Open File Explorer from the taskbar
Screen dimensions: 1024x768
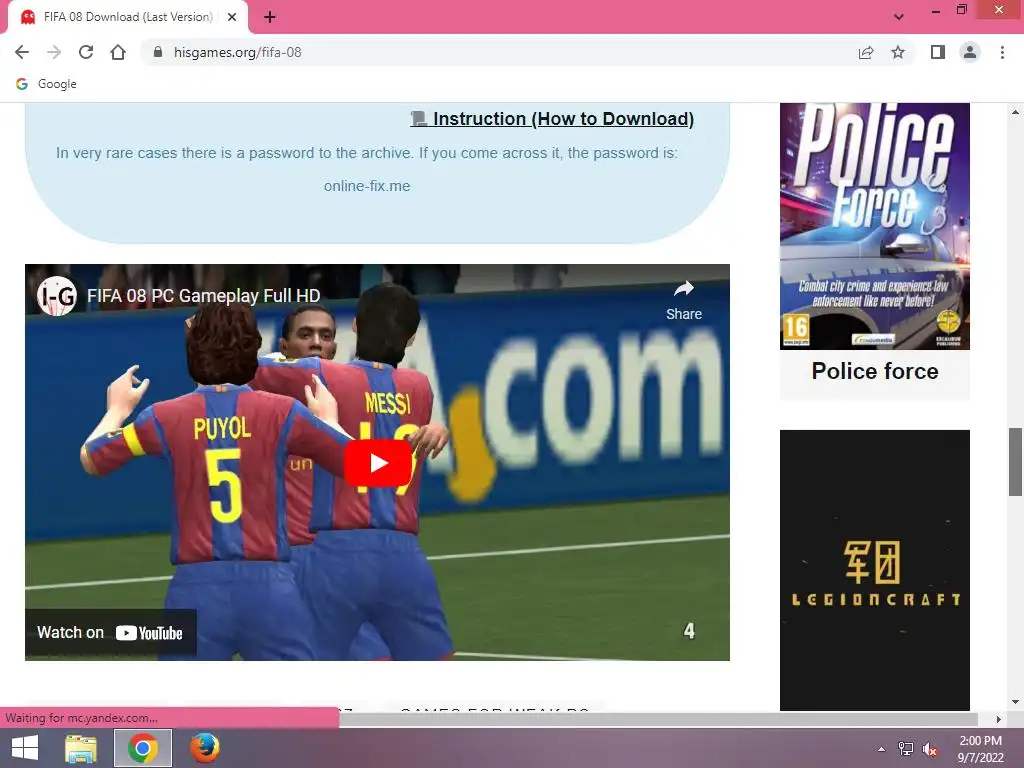tap(81, 748)
